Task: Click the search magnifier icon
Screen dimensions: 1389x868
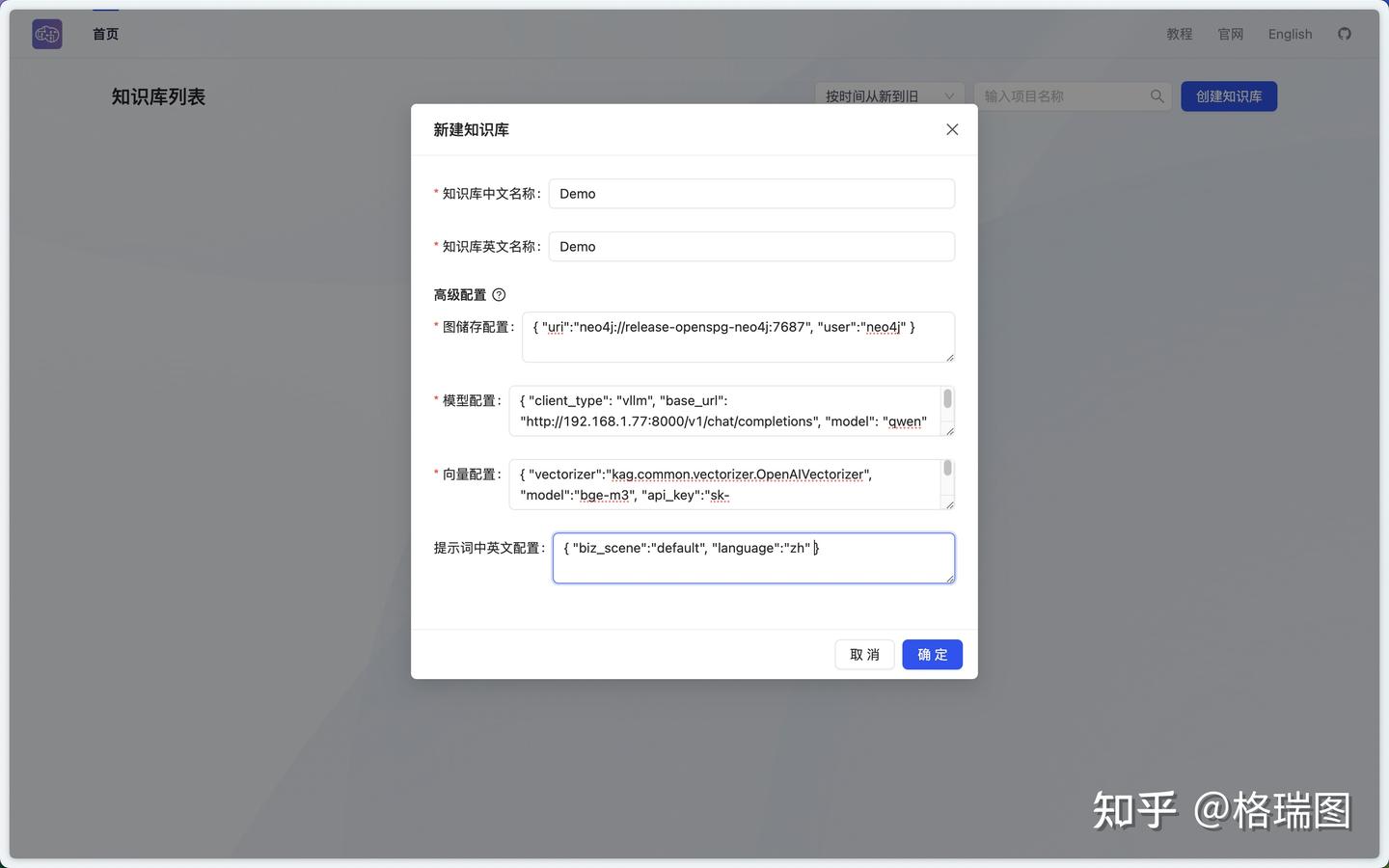Action: [x=1157, y=96]
